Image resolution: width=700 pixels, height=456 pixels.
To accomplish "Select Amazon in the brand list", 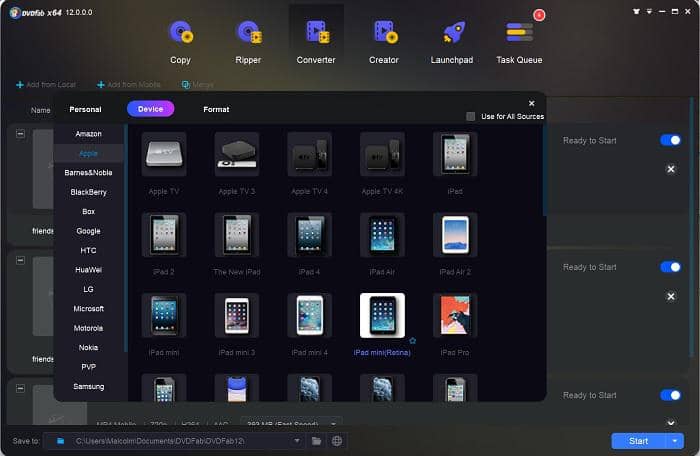I will [88, 134].
